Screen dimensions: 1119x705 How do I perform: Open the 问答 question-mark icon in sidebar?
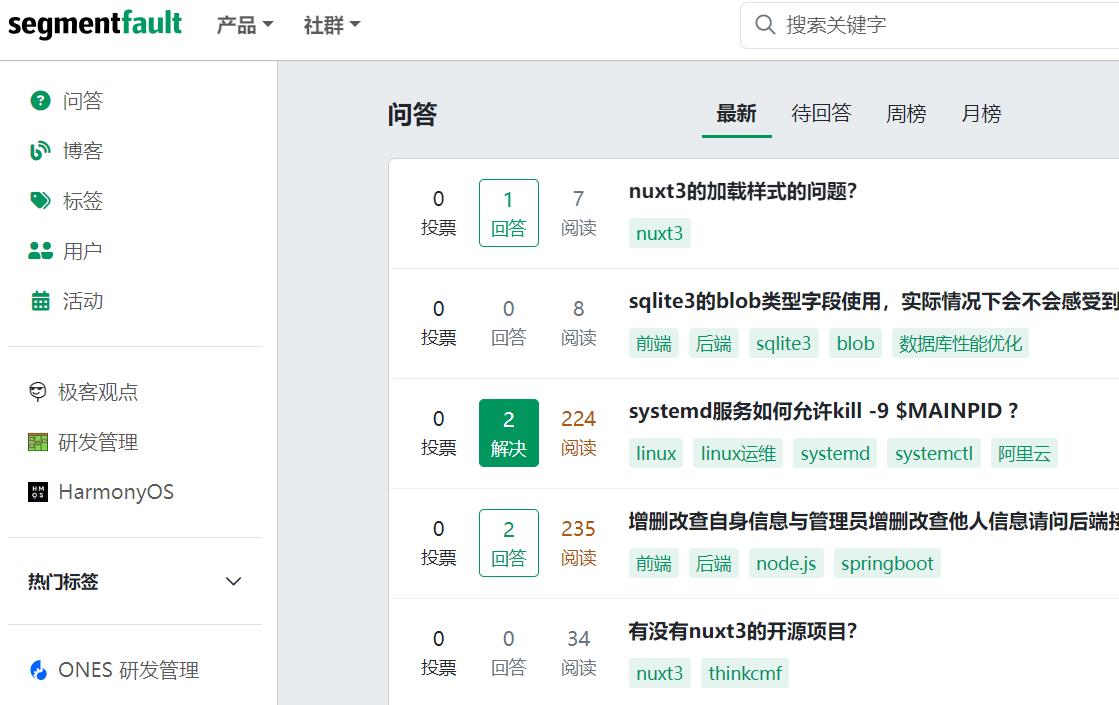[x=40, y=101]
